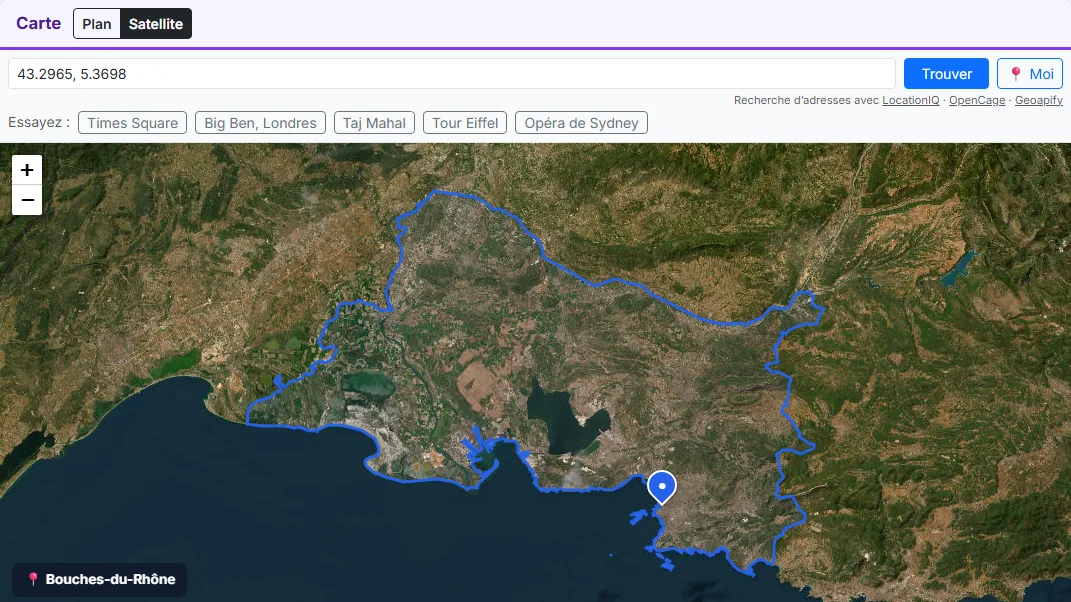Try the Big Ben, Londres suggestion
This screenshot has width=1071, height=602.
(x=260, y=123)
